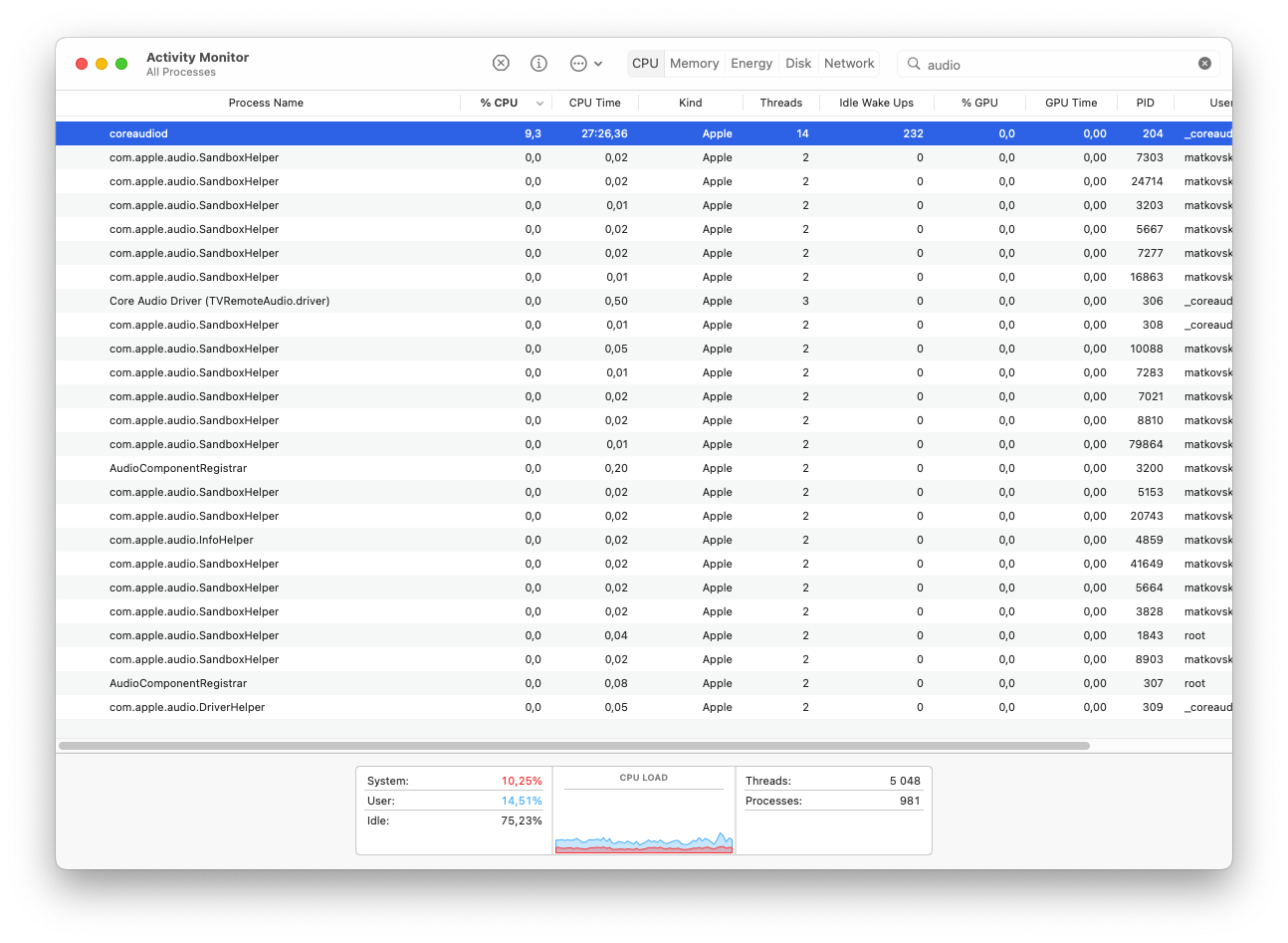This screenshot has height=943, width=1288.
Task: Click the stop process icon in toolbar
Action: (501, 63)
